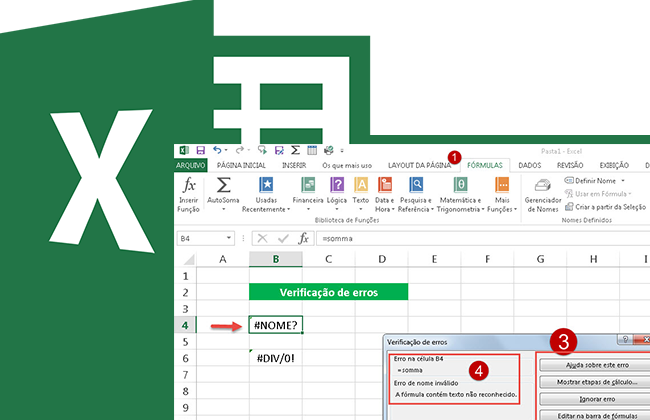650x420 pixels.
Task: Open Customize Quick Access Toolbar arrow
Action: click(342, 151)
